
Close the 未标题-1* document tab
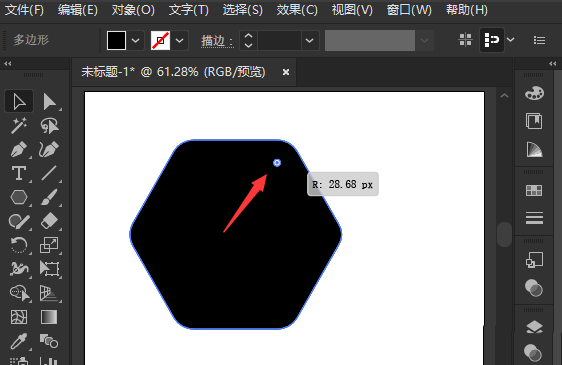[x=286, y=72]
